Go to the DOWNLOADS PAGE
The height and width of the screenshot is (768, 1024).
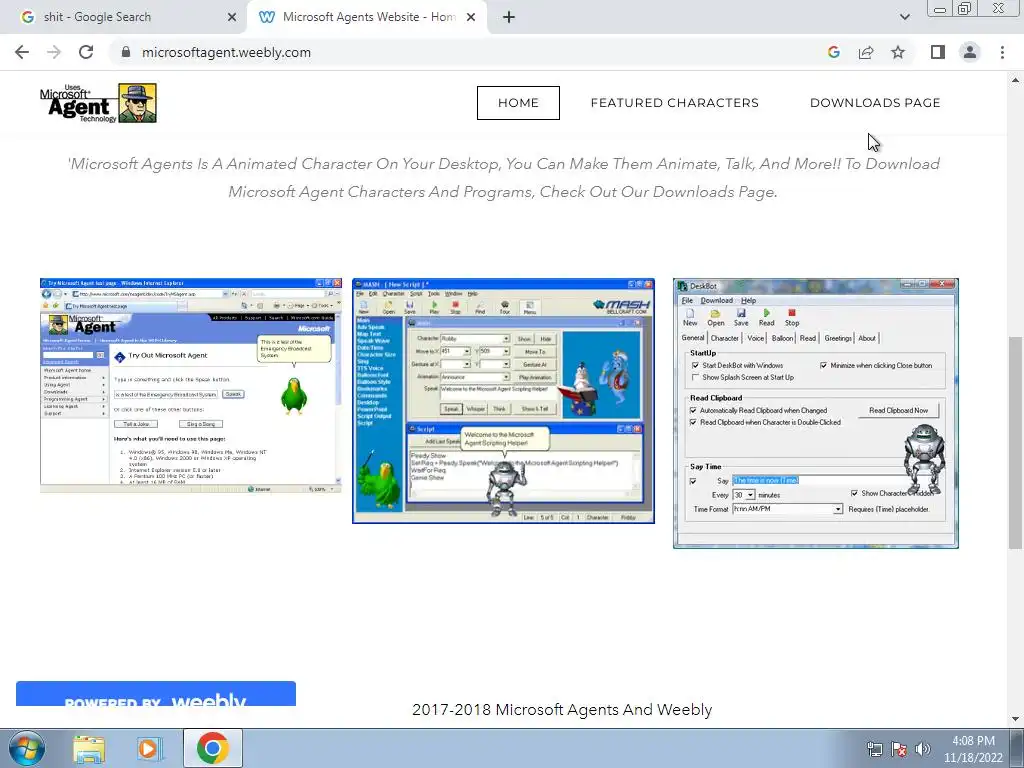click(875, 103)
